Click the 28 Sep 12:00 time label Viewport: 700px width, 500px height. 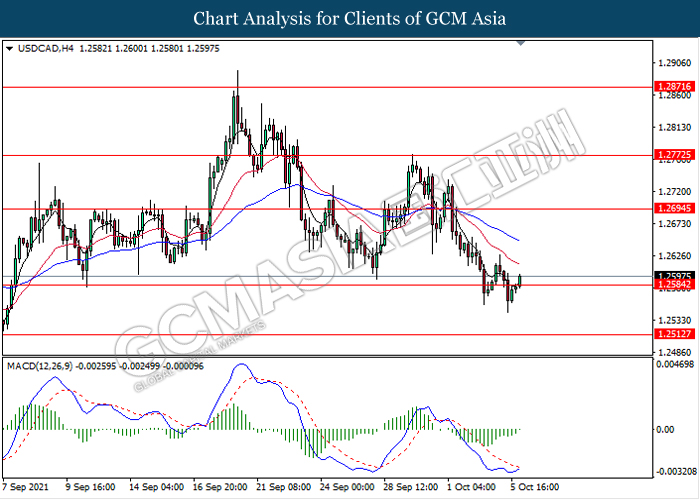pos(411,487)
